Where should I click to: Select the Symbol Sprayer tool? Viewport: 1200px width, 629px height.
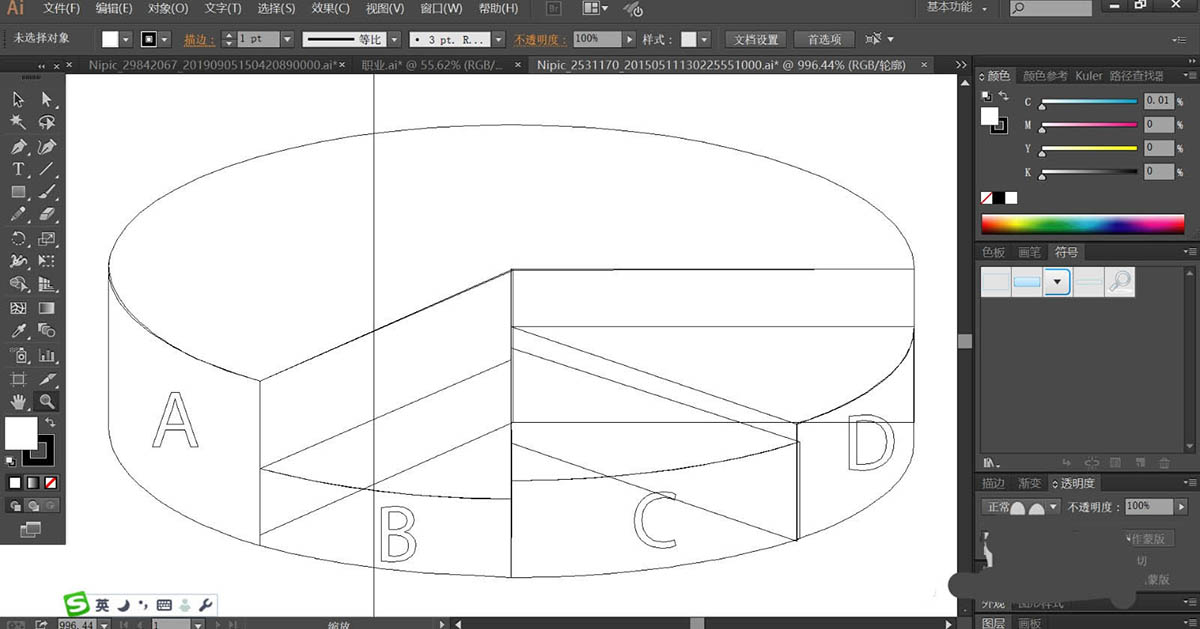coord(18,355)
